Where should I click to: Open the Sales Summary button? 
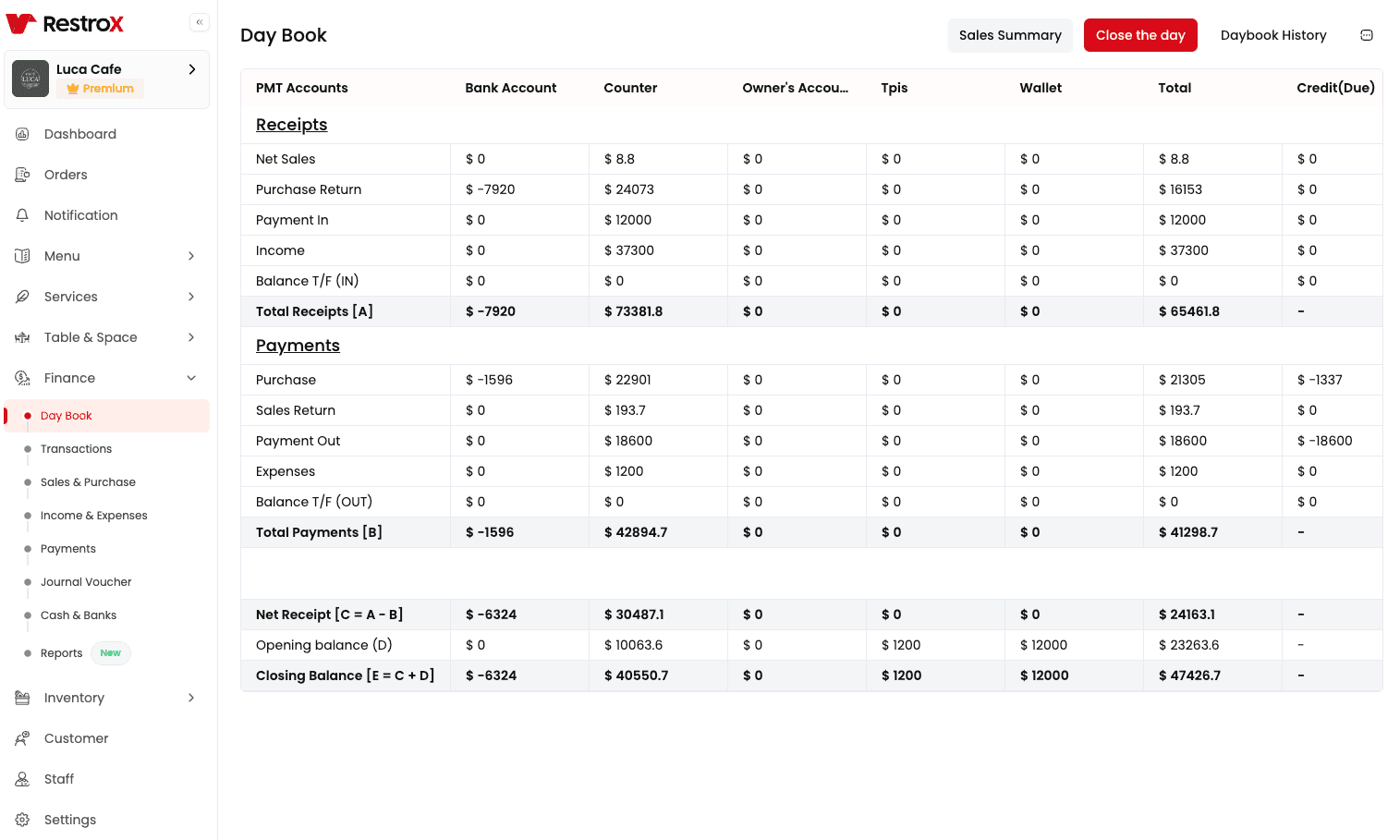pos(1010,35)
